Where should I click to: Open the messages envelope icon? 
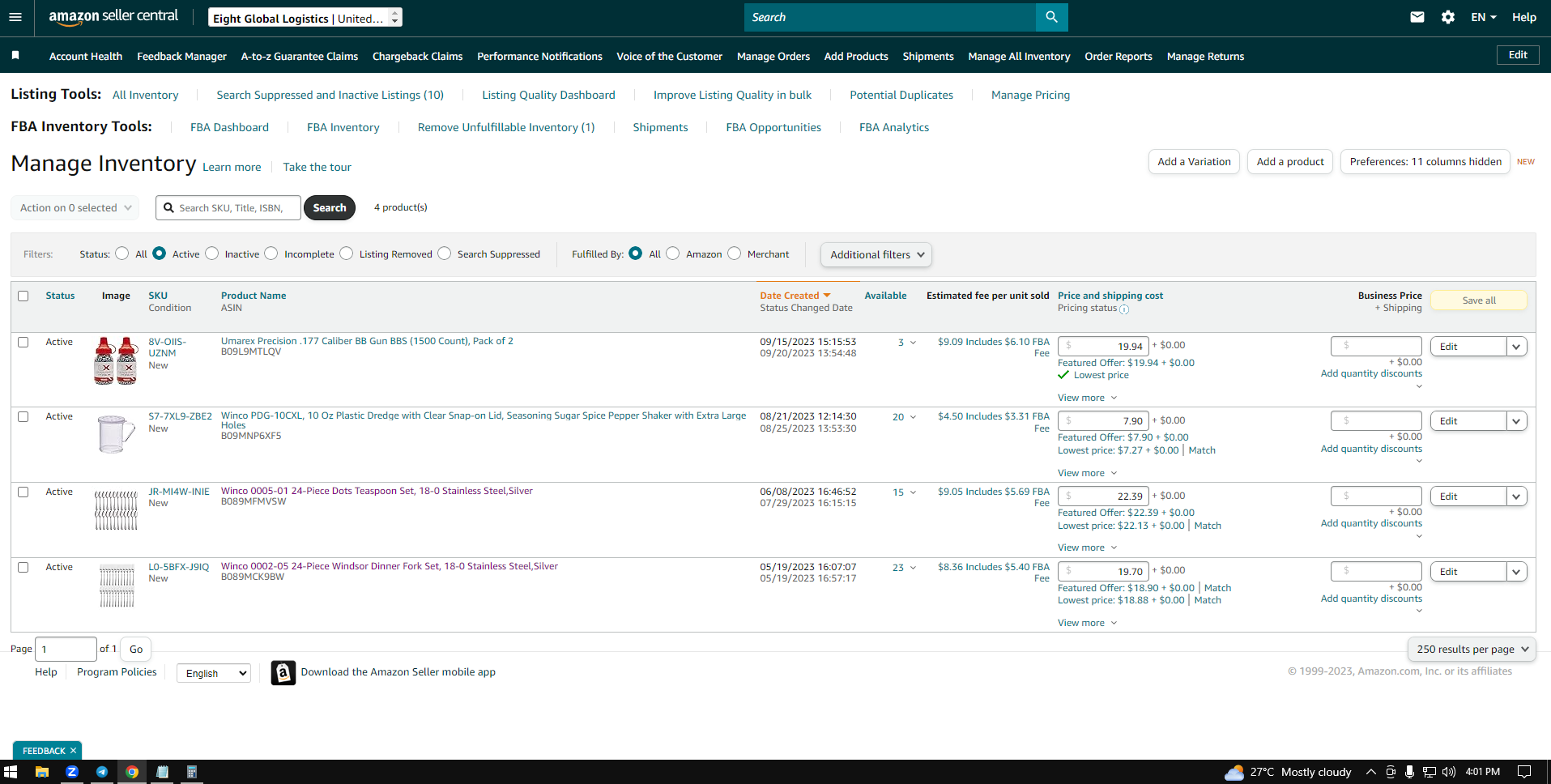point(1417,17)
